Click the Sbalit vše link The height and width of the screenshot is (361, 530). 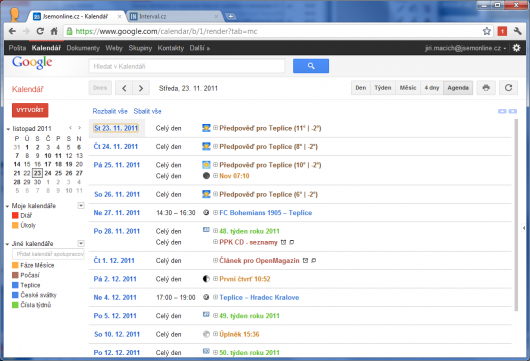pyautogui.click(x=147, y=111)
